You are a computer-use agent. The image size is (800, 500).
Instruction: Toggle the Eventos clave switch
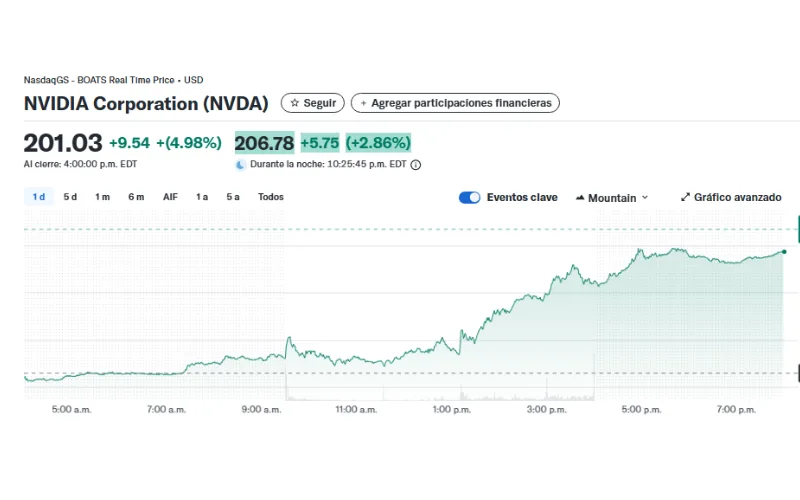(x=469, y=197)
